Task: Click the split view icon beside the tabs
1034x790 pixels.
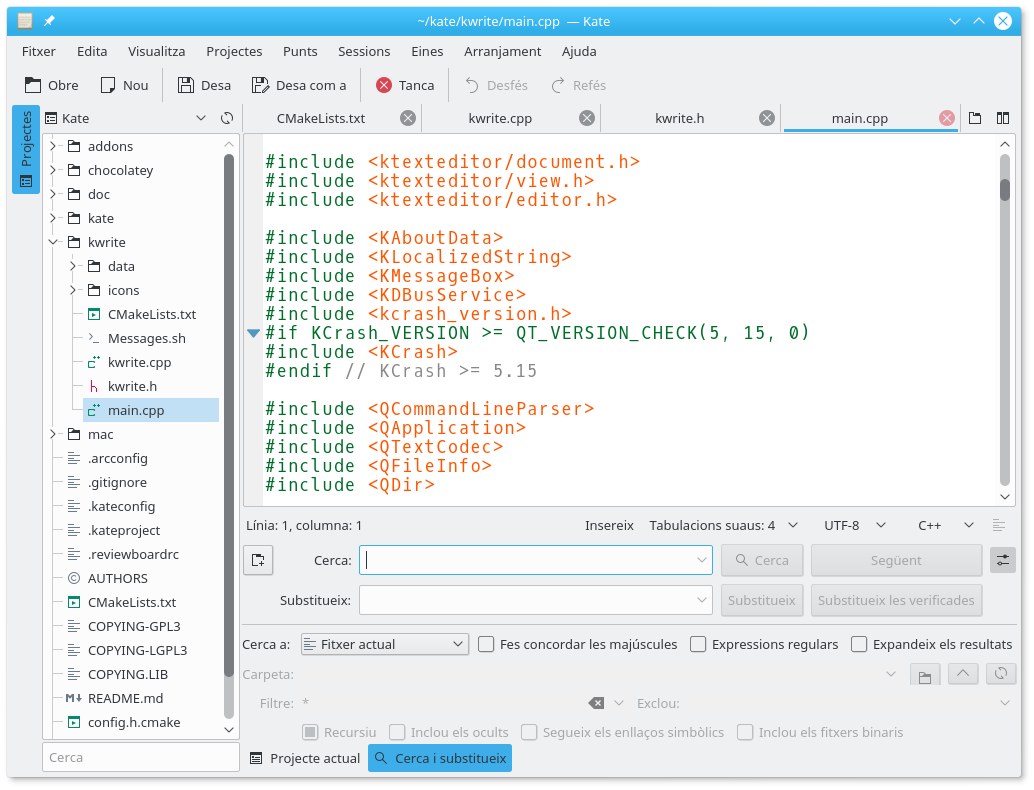Action: [1003, 118]
